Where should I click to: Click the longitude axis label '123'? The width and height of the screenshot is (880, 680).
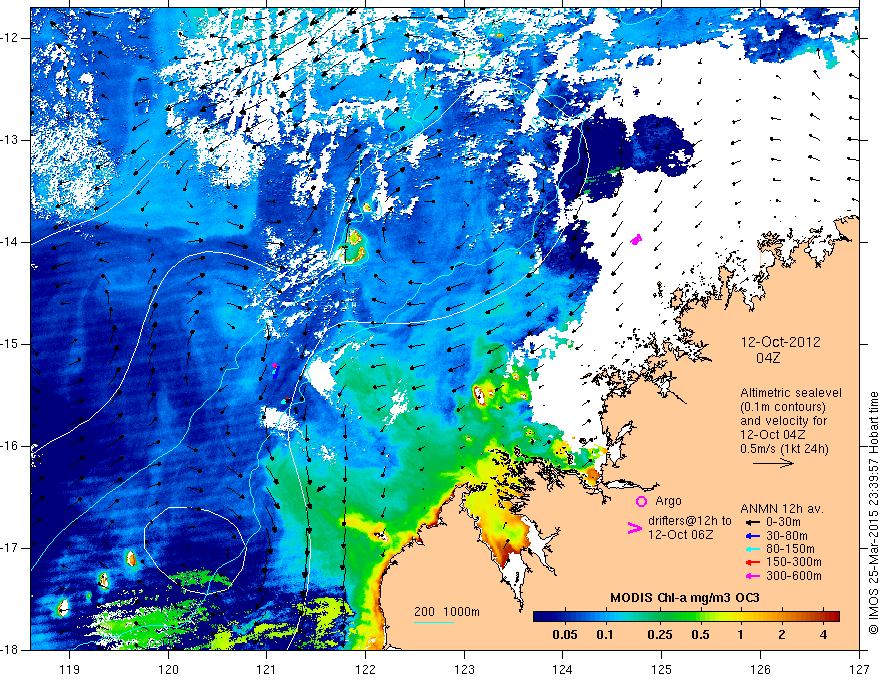464,669
